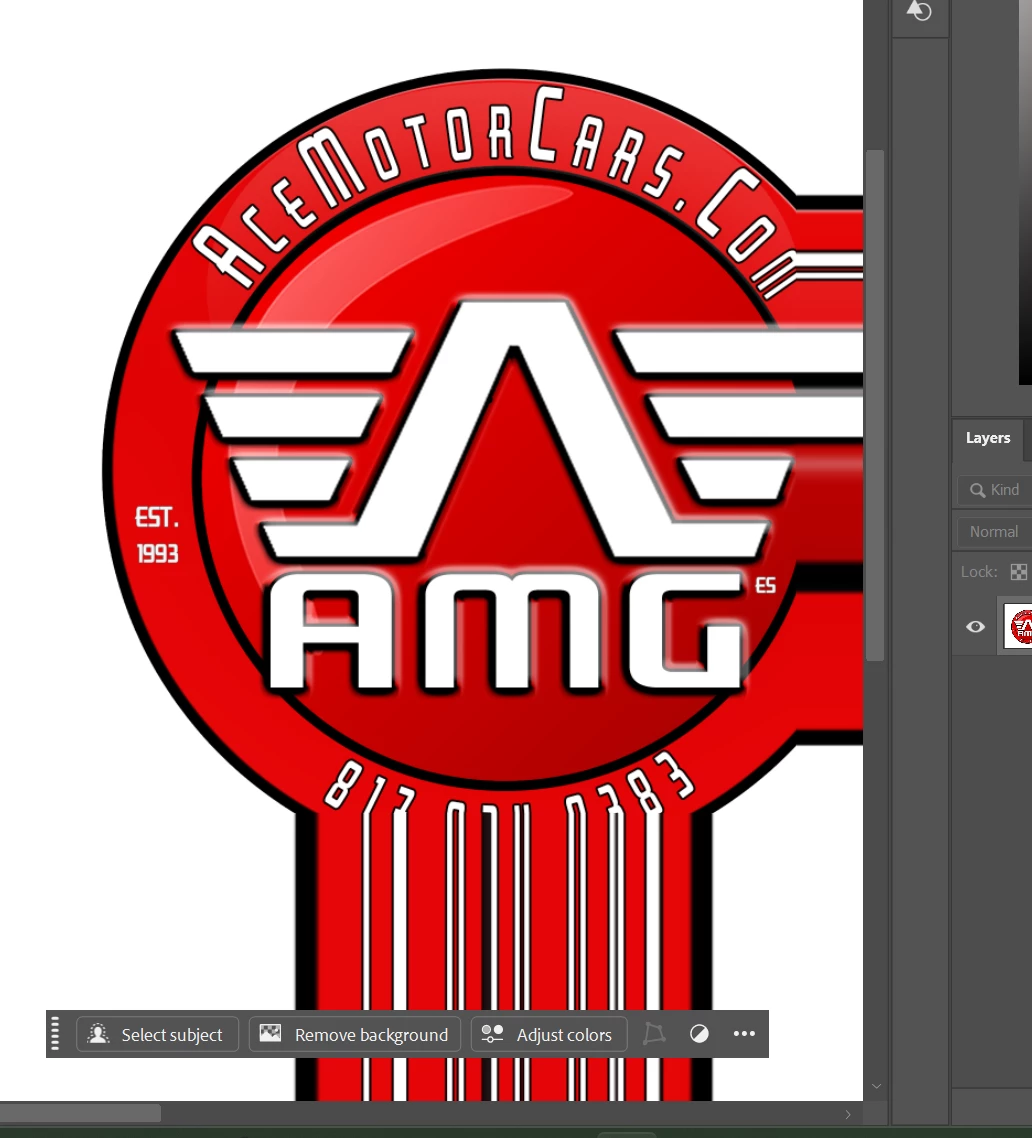
Task: Click the horizontal scrollbar right arrow
Action: click(848, 1114)
